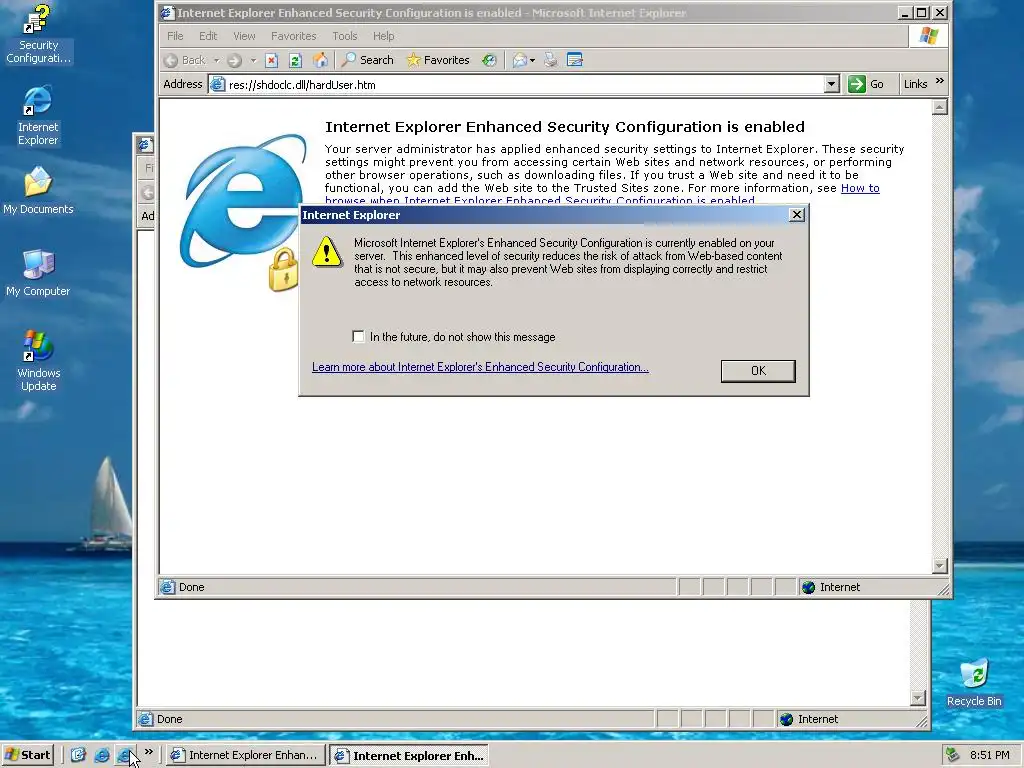Click OK in the Internet Explorer dialog
Image resolution: width=1024 pixels, height=768 pixels.
click(758, 370)
